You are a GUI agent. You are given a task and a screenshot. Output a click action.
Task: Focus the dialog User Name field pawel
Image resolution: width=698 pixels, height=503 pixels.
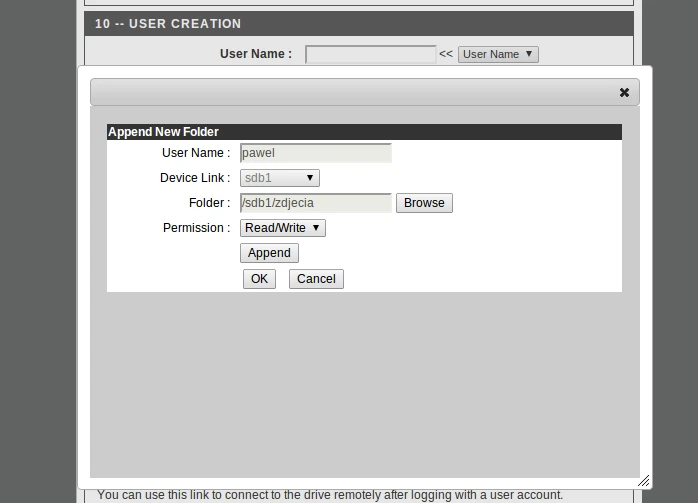click(x=316, y=153)
